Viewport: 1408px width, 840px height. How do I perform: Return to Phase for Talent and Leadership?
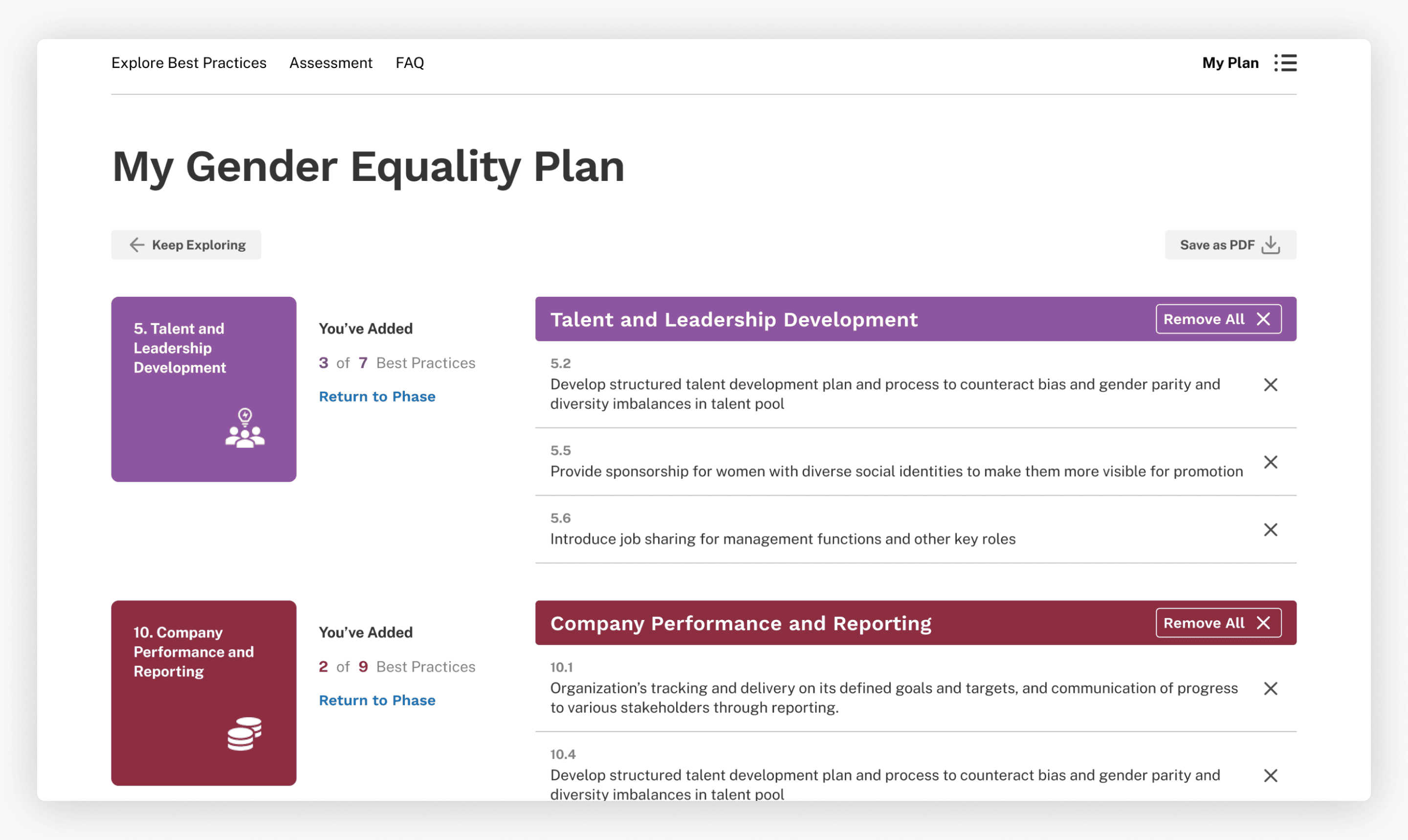pos(377,397)
